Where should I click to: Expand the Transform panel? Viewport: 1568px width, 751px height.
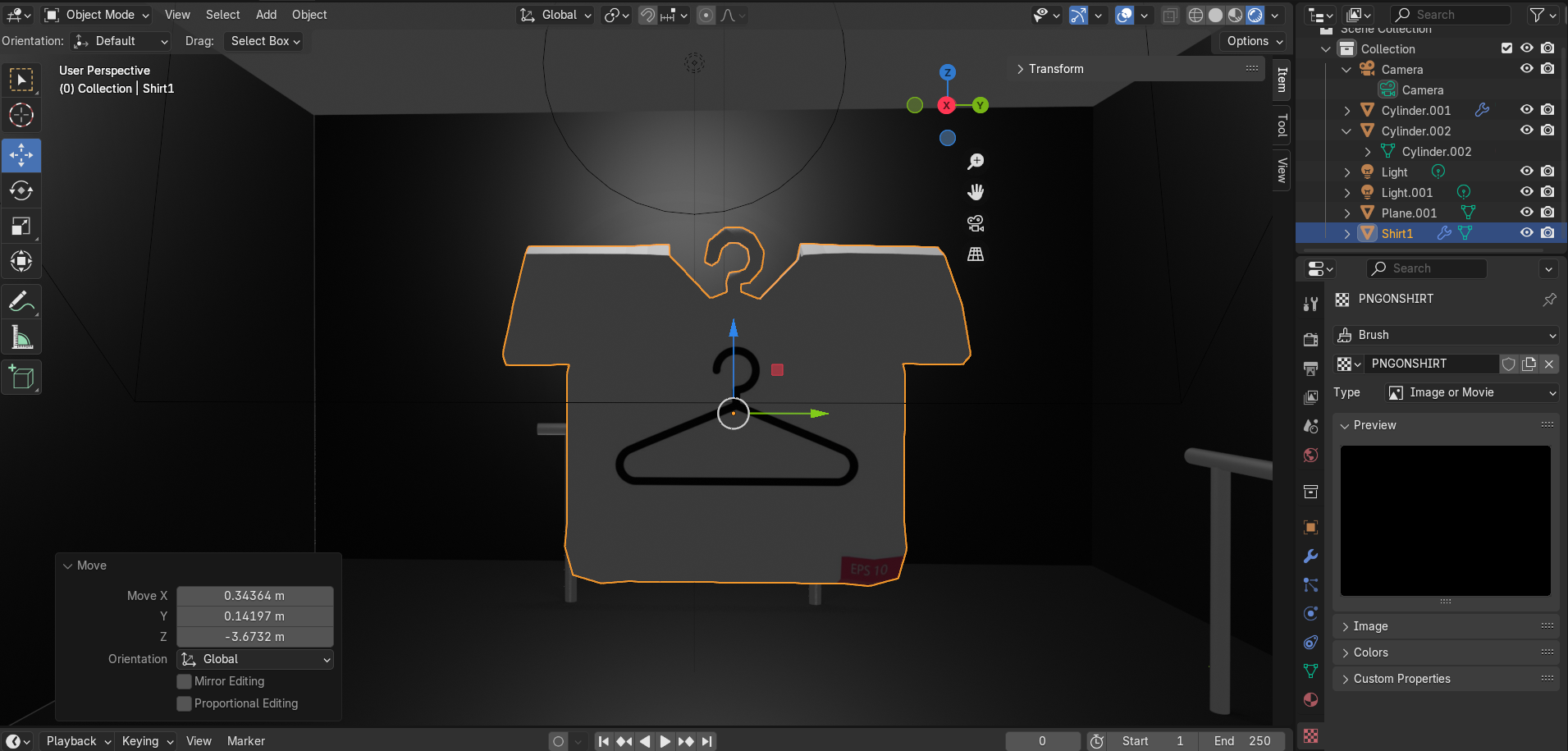[x=1055, y=69]
